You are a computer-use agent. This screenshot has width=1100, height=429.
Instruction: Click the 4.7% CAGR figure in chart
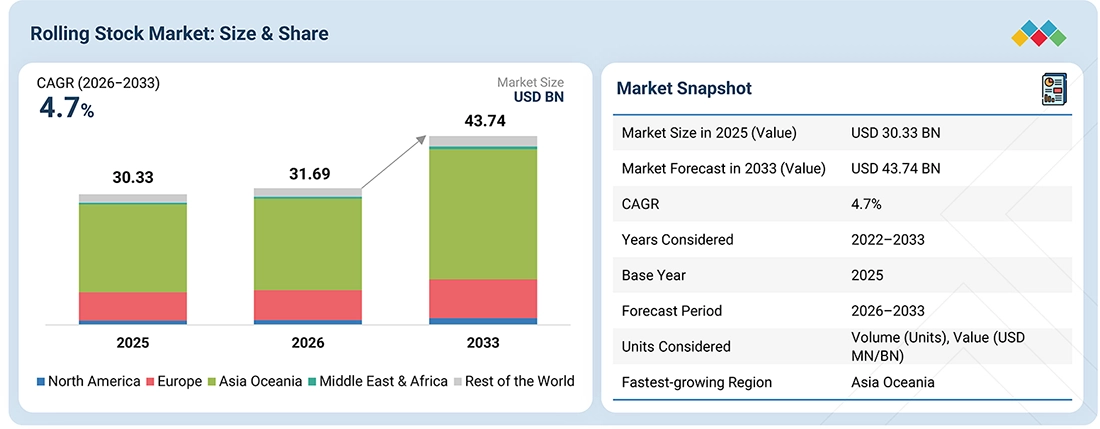coord(66,109)
